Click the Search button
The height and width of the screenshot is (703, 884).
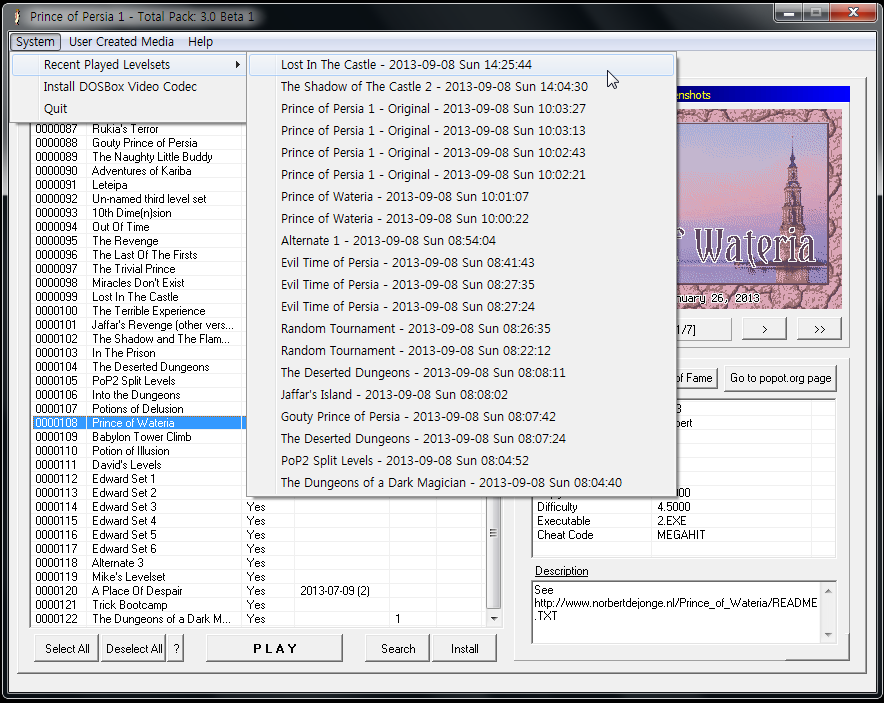(397, 648)
